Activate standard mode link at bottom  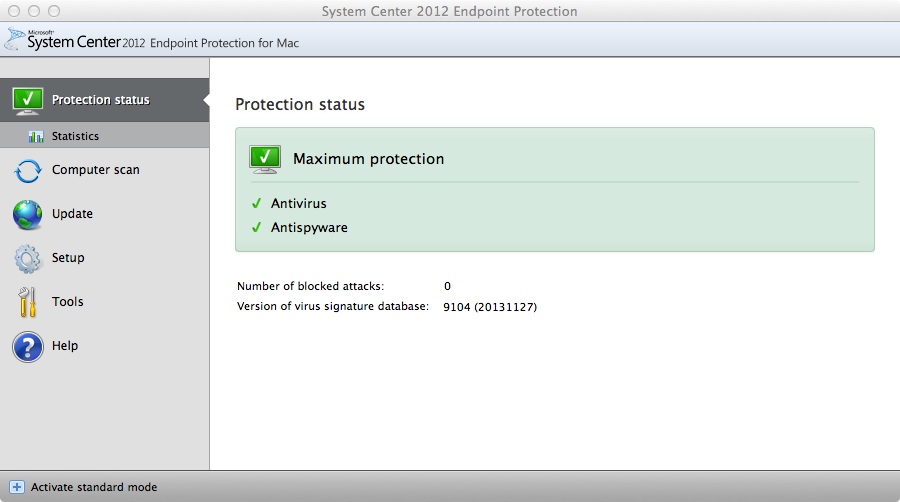94,487
